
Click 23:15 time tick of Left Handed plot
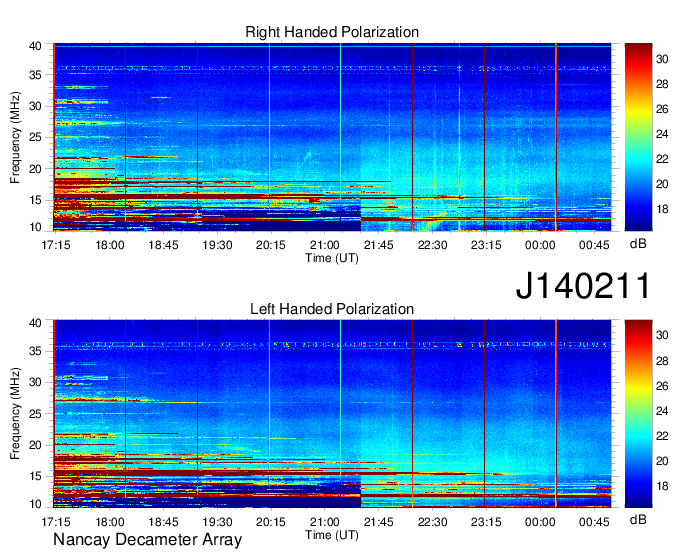click(486, 522)
